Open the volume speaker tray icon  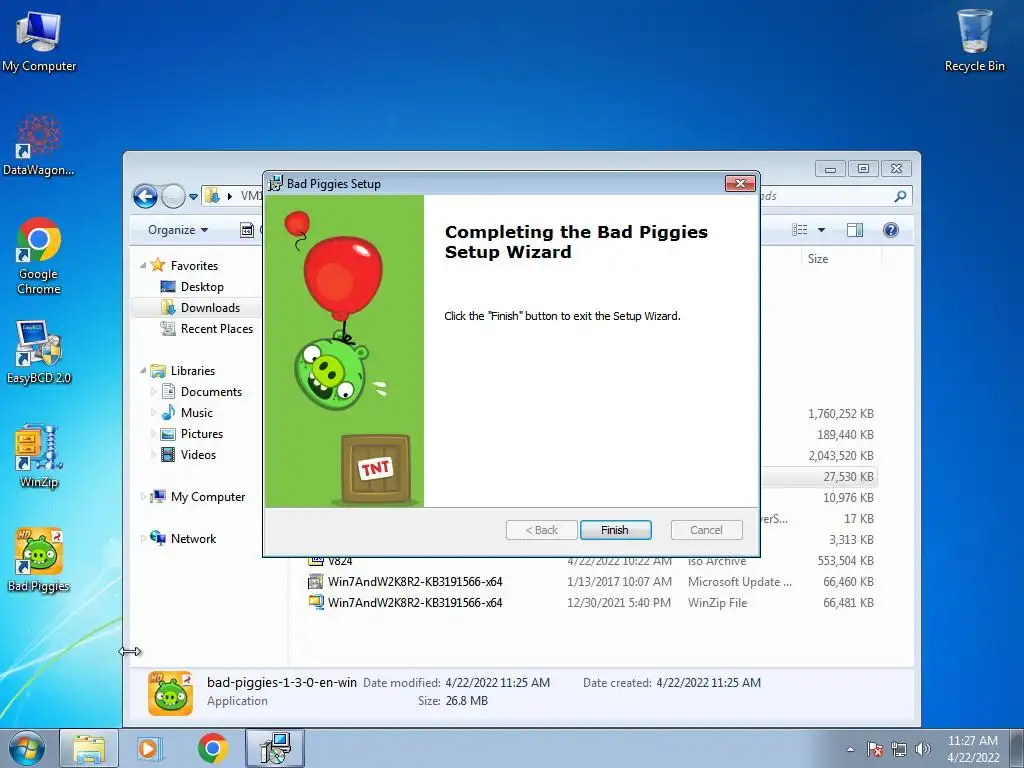[x=923, y=749]
